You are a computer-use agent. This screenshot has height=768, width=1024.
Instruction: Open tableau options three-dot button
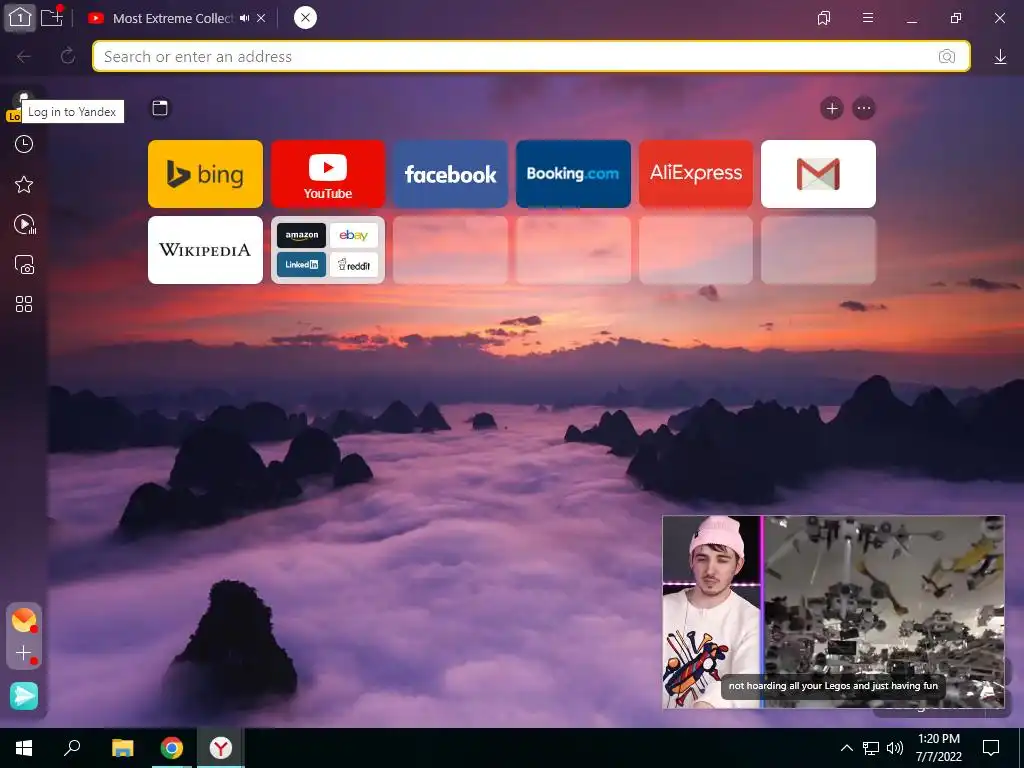pos(864,108)
